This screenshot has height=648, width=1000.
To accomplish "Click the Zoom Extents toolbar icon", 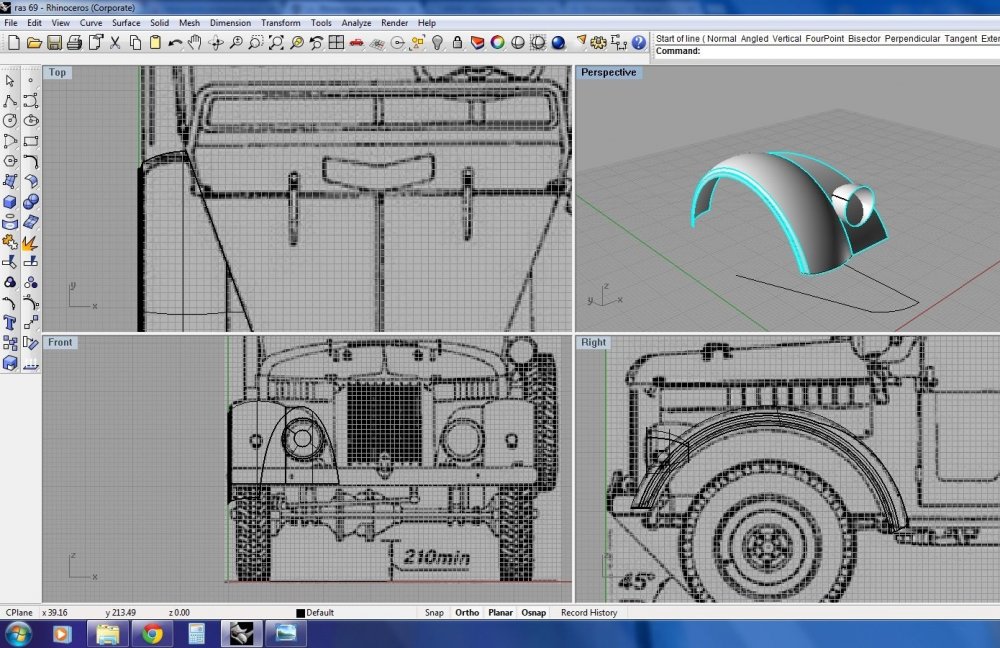I will coord(276,43).
